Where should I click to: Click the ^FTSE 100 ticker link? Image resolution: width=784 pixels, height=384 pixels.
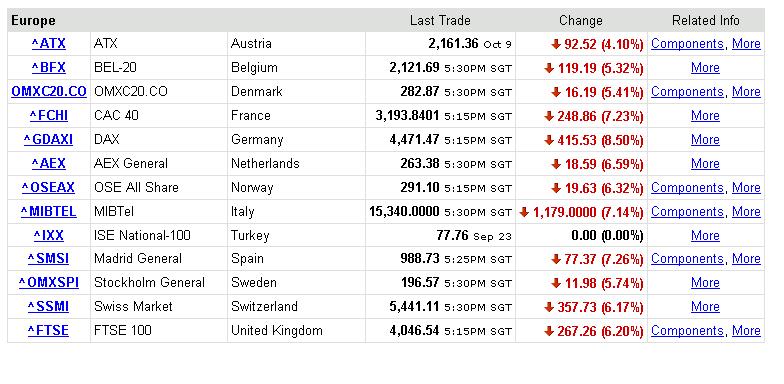(48, 330)
